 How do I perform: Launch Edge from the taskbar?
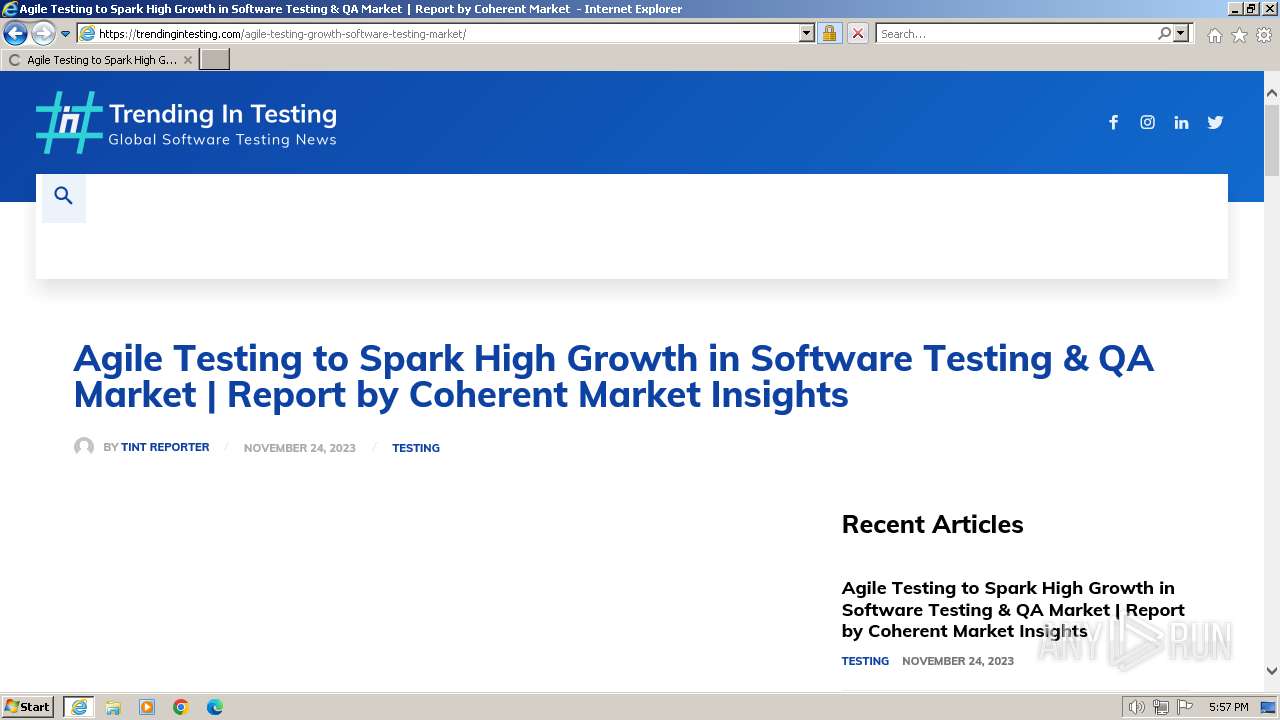215,707
